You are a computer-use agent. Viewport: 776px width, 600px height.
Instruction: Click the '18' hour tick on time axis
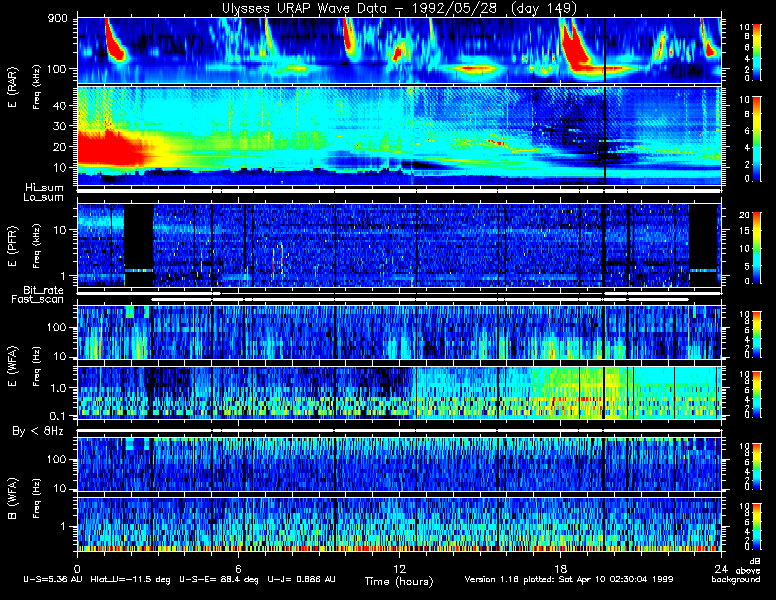[560, 568]
